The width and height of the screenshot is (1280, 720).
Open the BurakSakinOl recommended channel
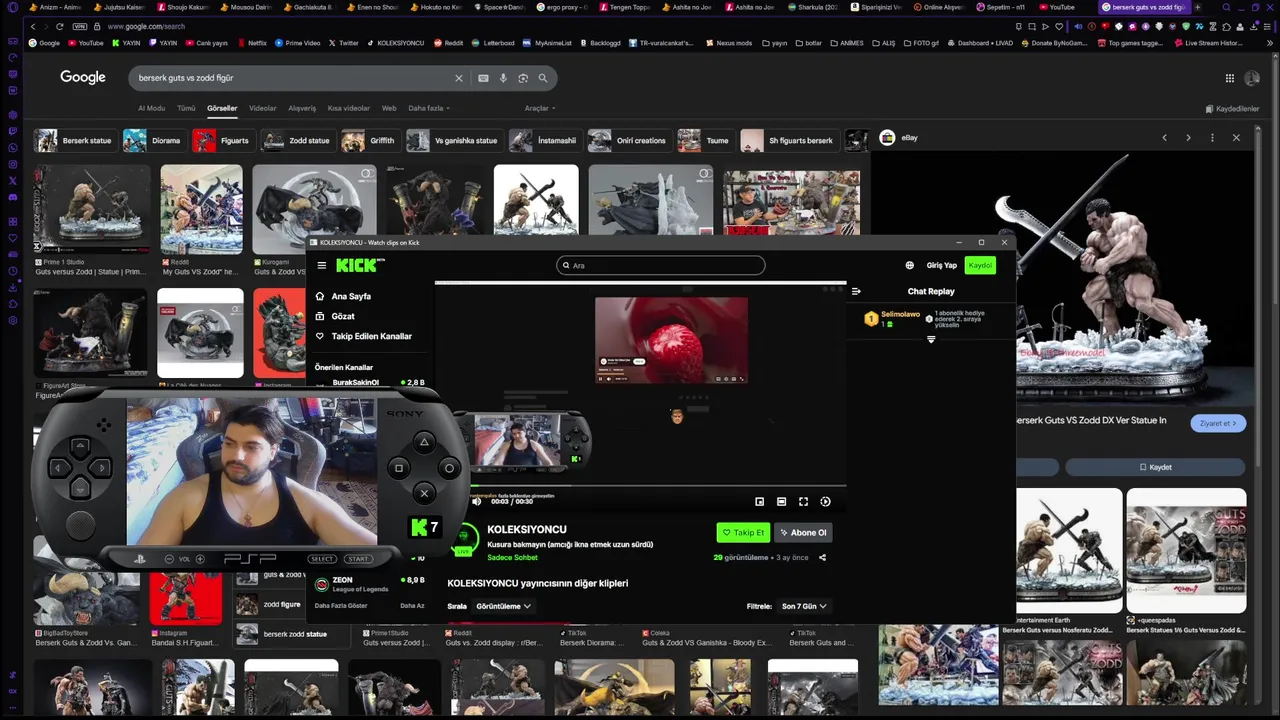click(368, 382)
